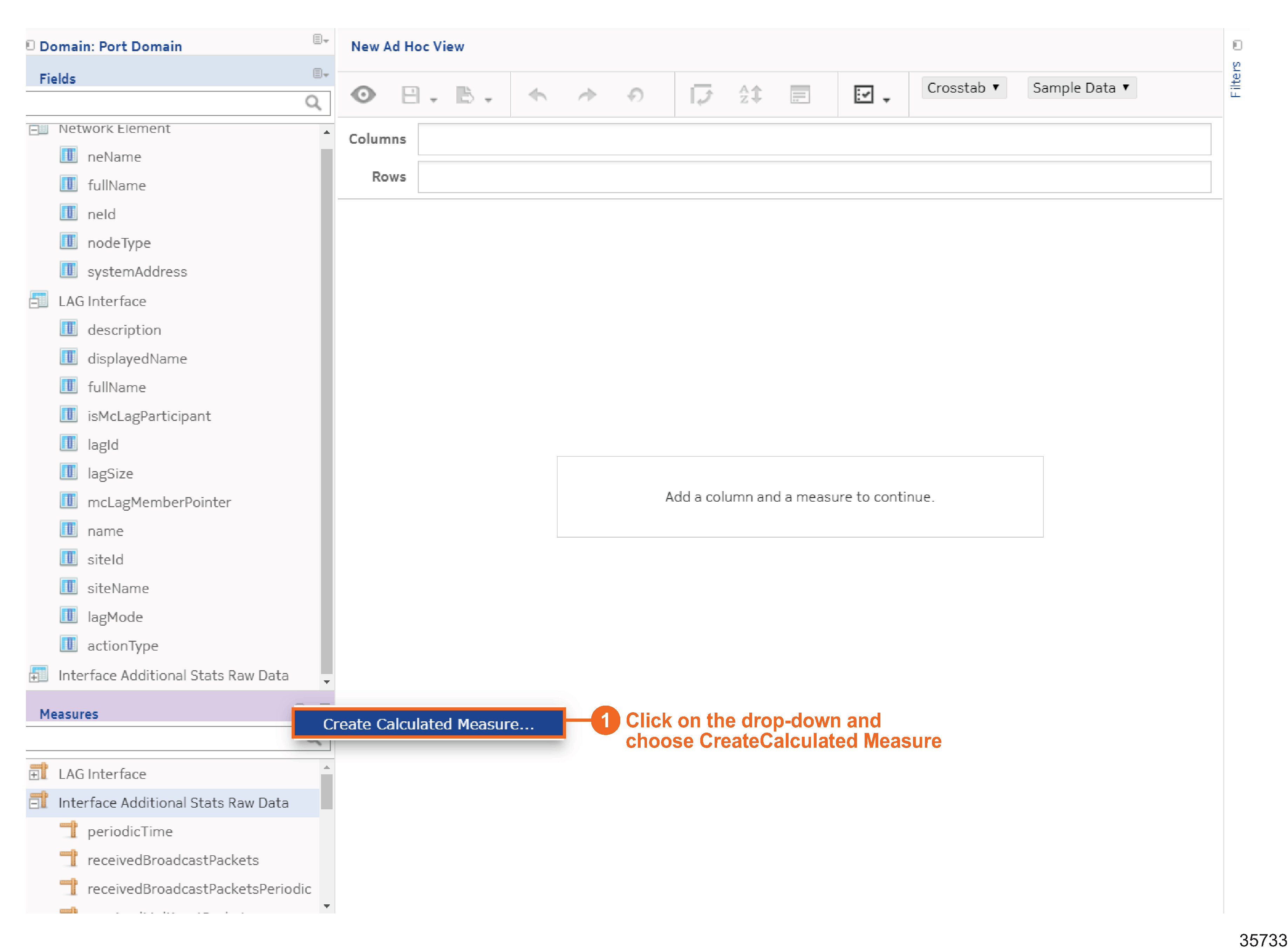Click the Undo All icon
This screenshot has height=952, width=1288.
636,95
